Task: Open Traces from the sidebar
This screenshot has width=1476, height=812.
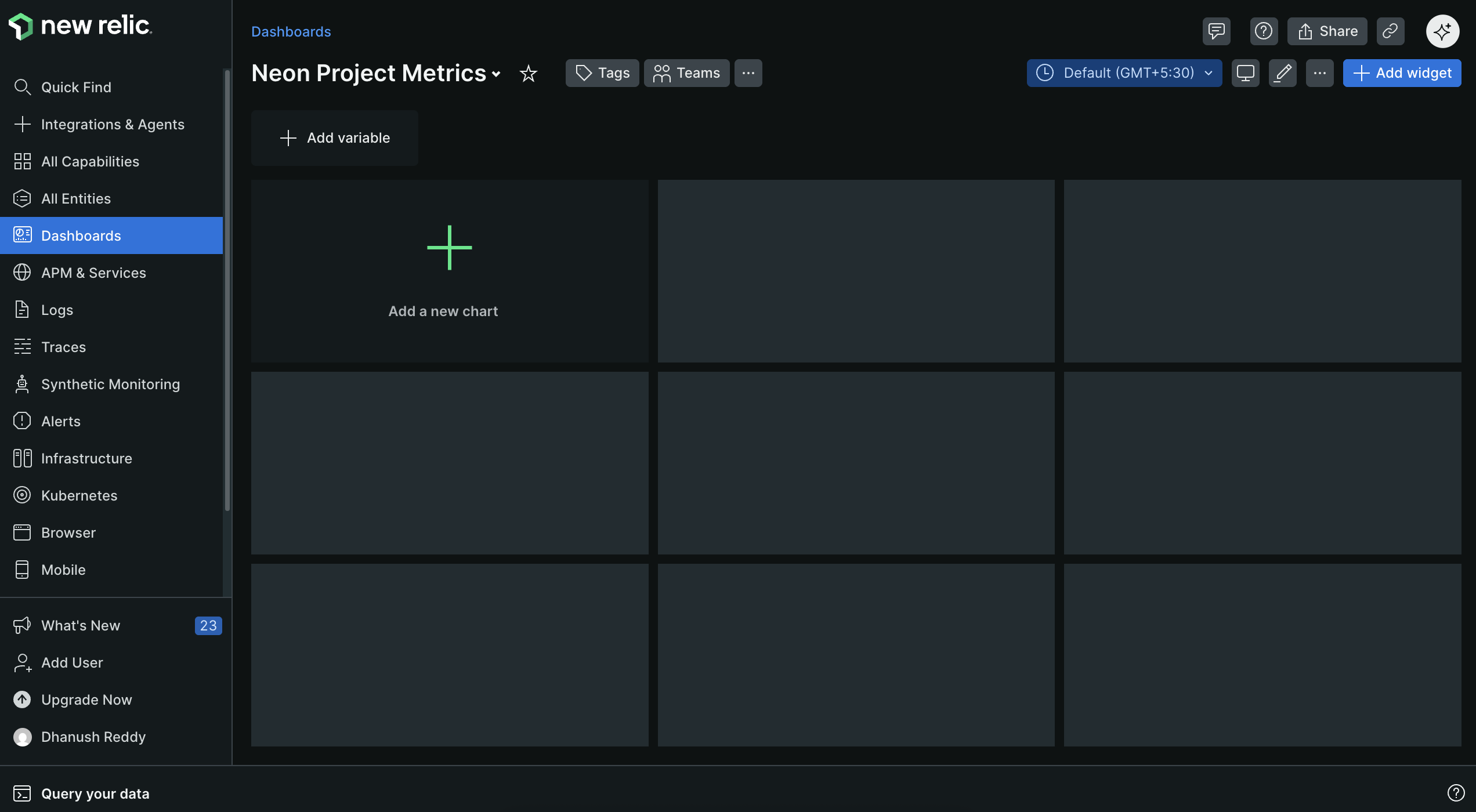Action: [64, 347]
